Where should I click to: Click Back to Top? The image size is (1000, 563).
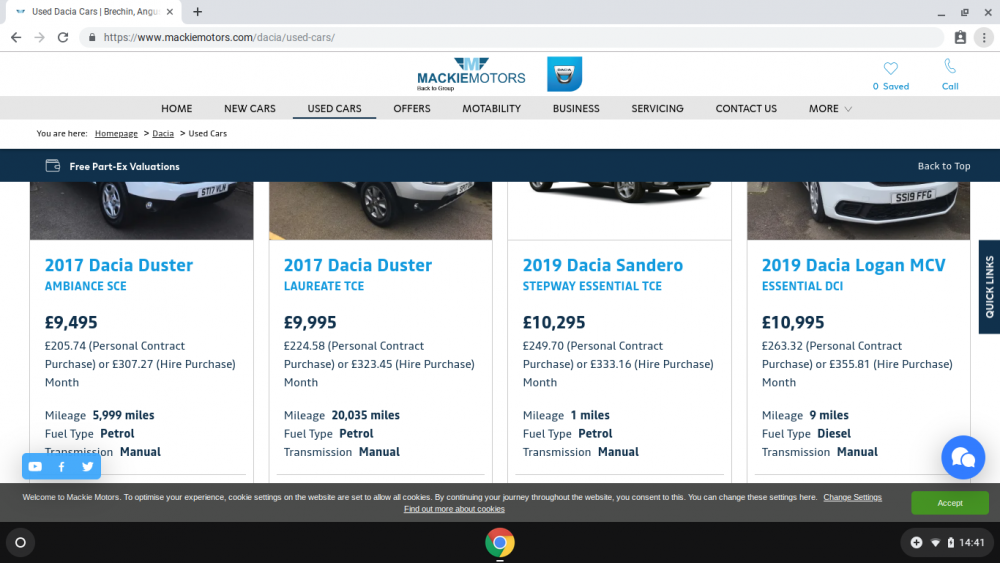pos(944,166)
